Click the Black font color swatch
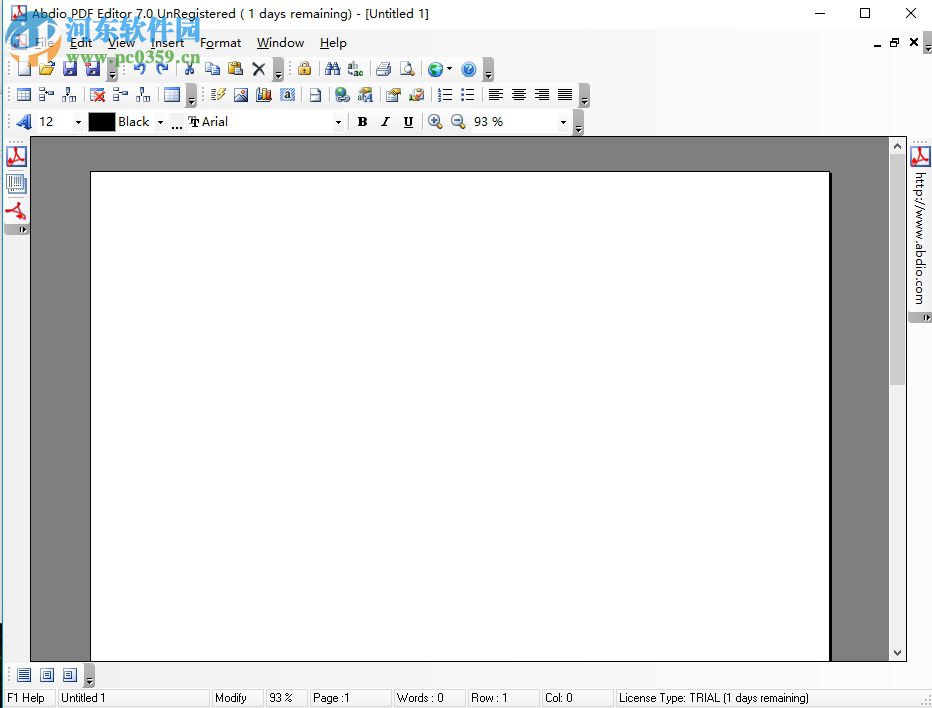Image resolution: width=932 pixels, height=708 pixels. [100, 121]
